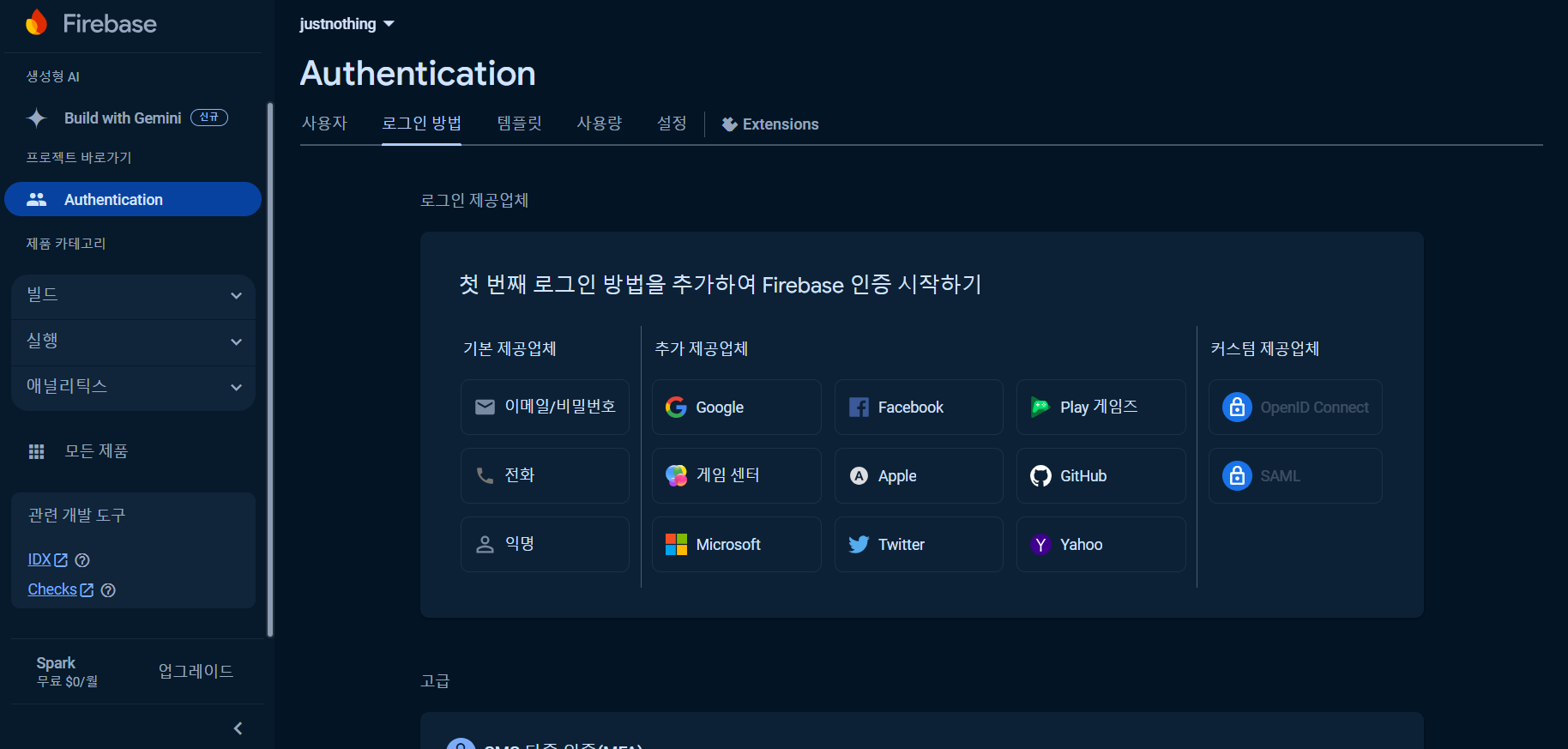1568x749 pixels.
Task: Click the Game Center bubbles icon
Action: (x=676, y=475)
